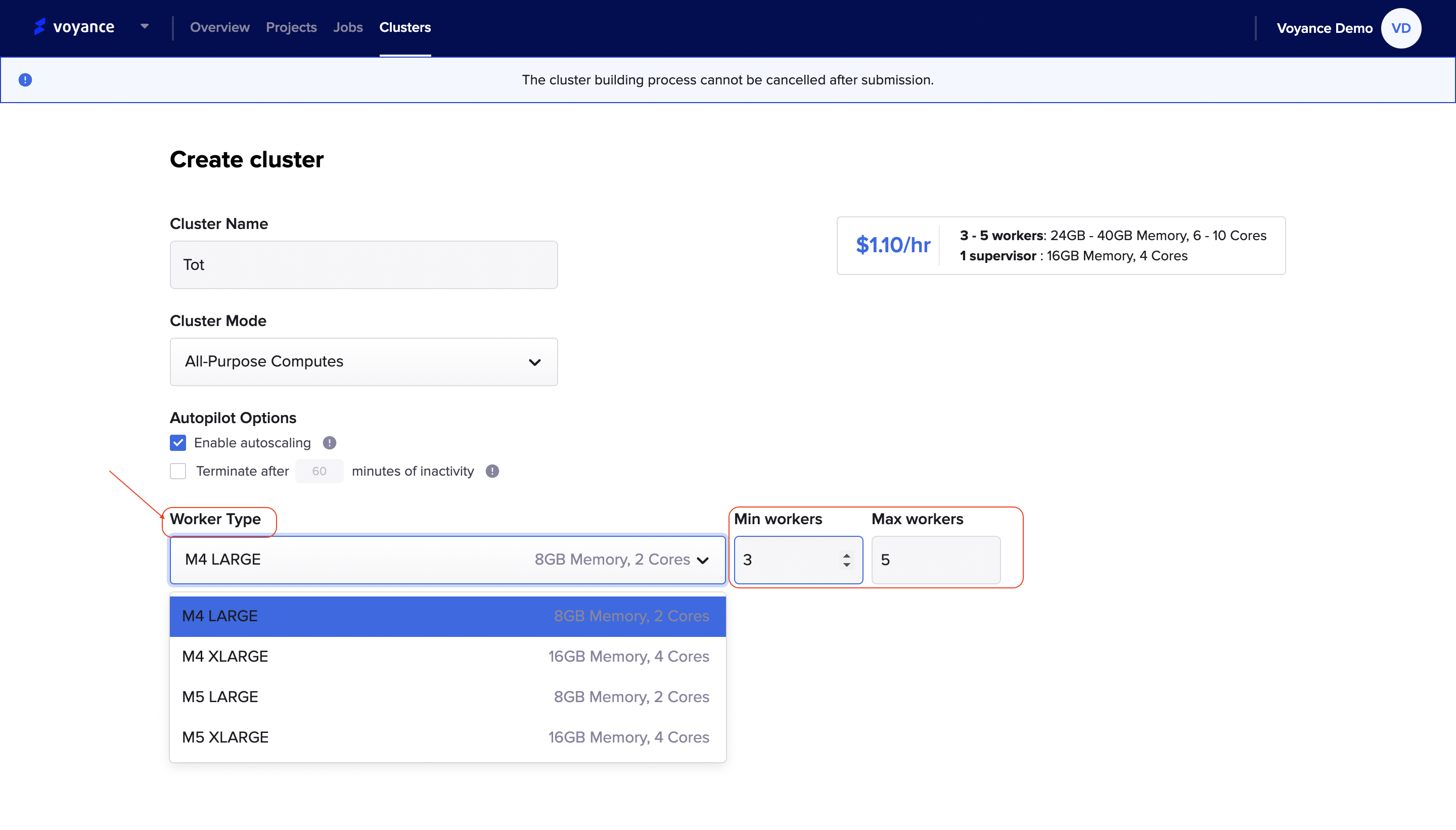The width and height of the screenshot is (1456, 830).
Task: Click the Worker Type label
Action: click(215, 519)
